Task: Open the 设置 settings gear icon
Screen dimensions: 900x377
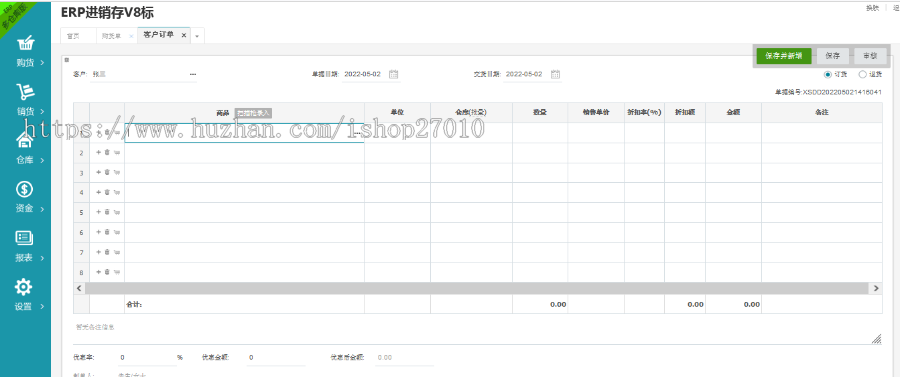Action: pyautogui.click(x=24, y=286)
